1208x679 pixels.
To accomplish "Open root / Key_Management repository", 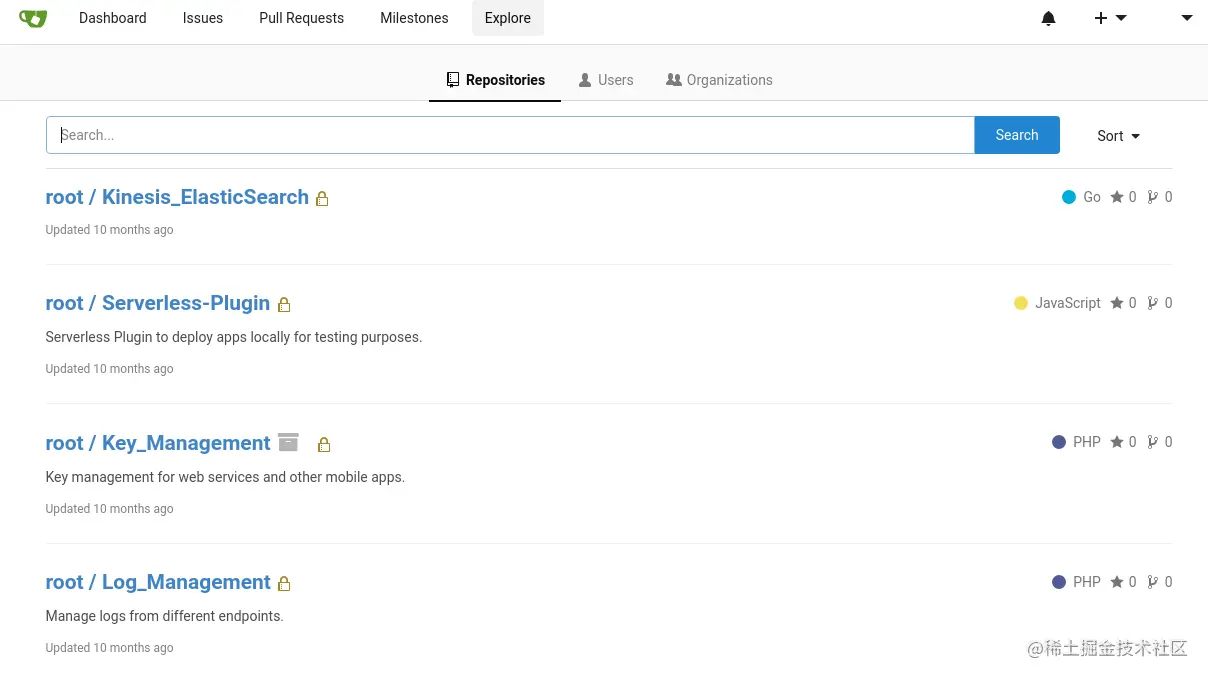I will point(158,443).
